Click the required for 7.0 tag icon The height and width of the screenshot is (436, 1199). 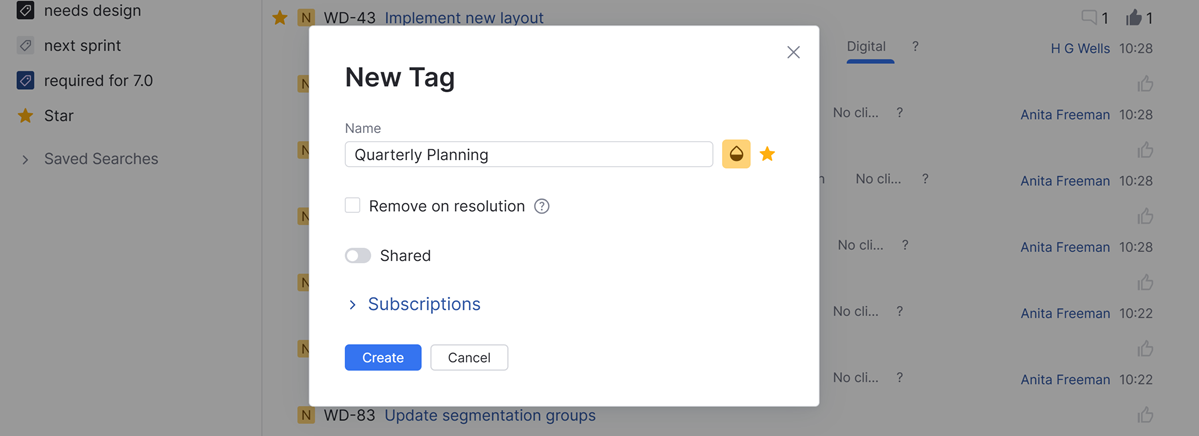click(x=26, y=80)
